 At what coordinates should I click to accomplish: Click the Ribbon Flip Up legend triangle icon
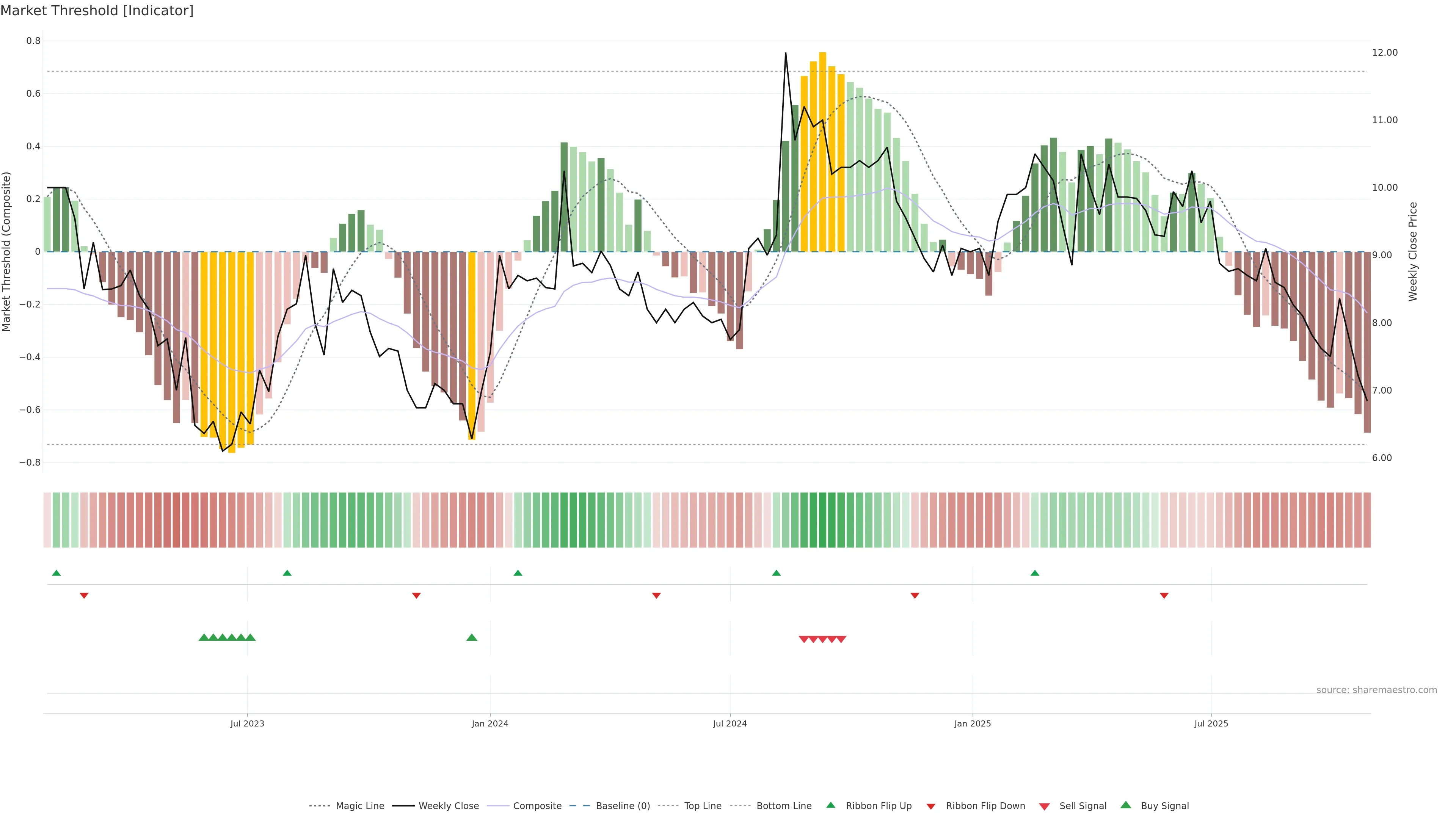coord(830,805)
